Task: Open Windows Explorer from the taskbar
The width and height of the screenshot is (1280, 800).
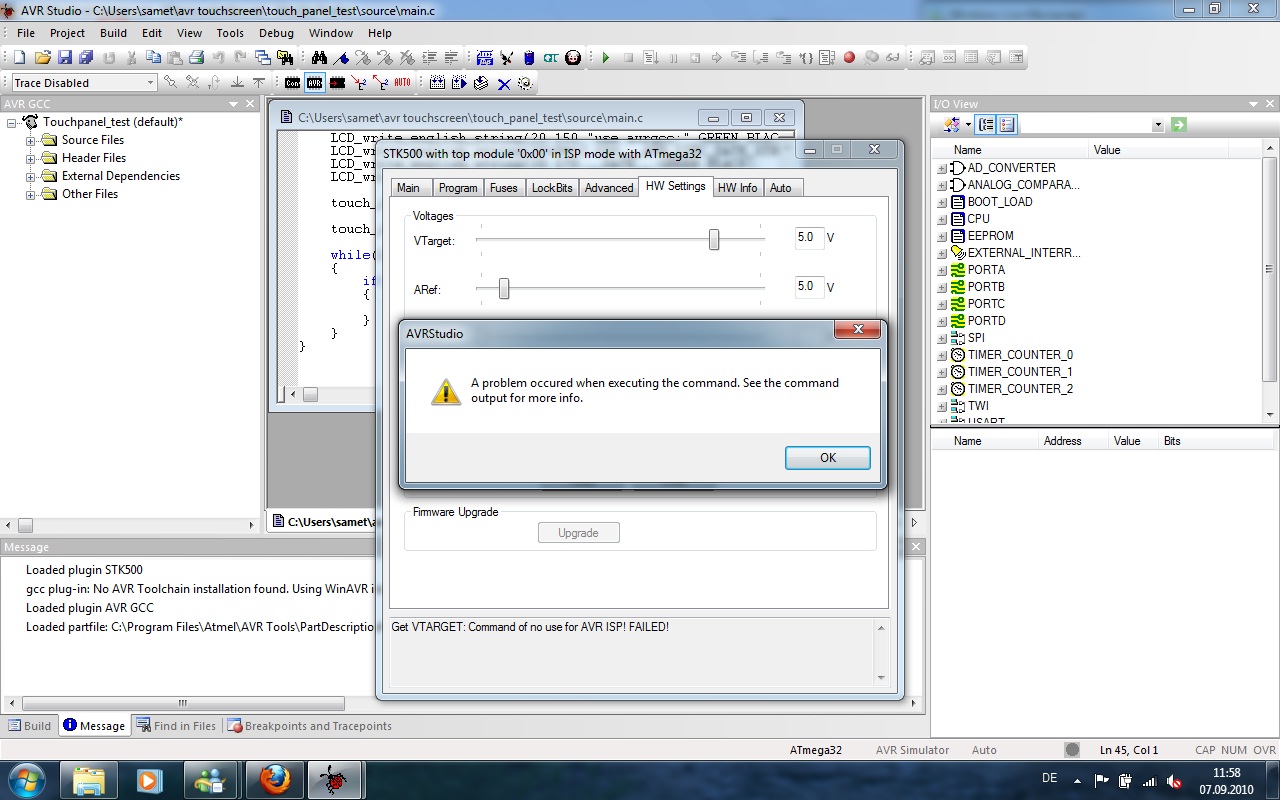Action: click(x=89, y=779)
